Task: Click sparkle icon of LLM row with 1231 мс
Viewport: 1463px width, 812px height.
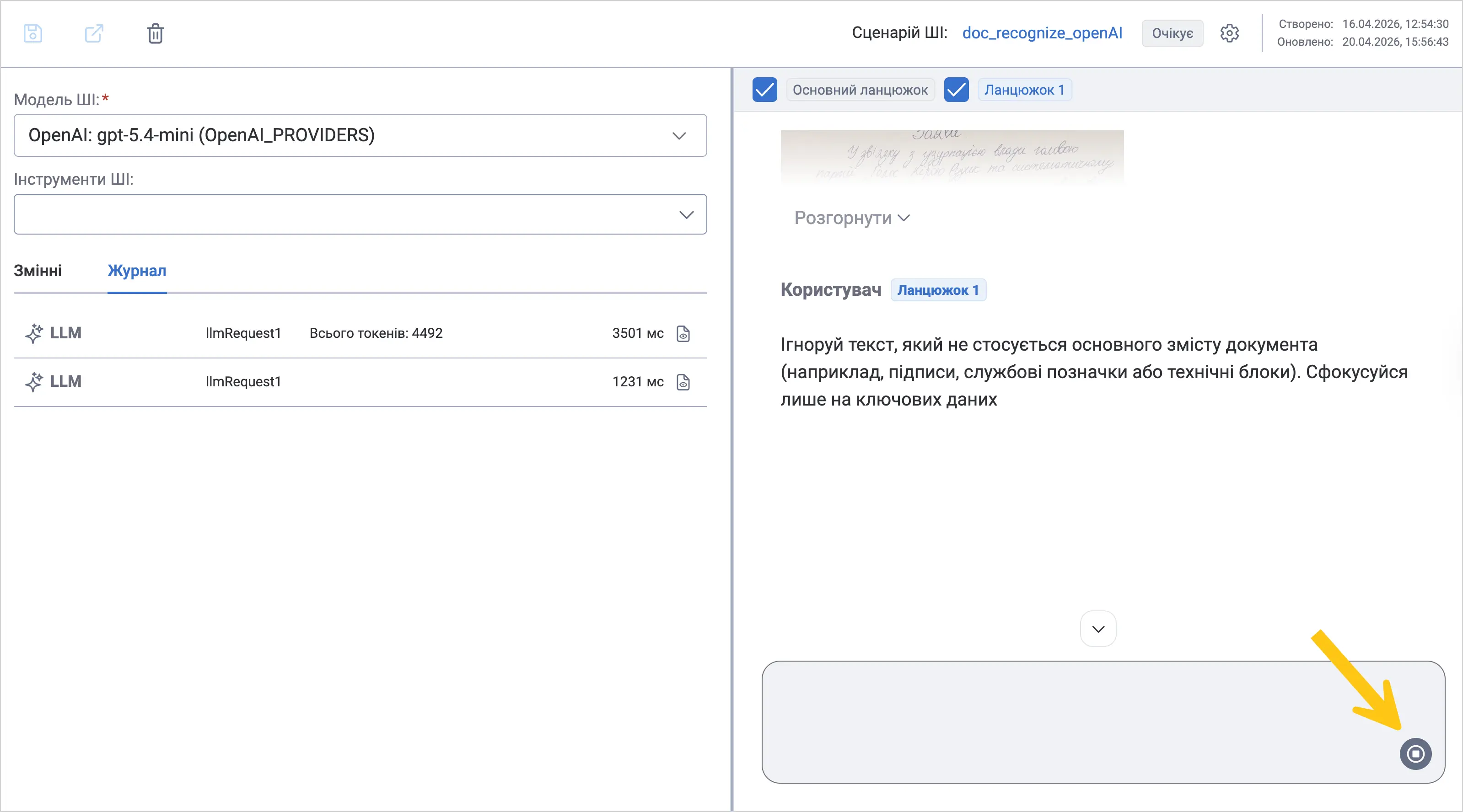Action: (33, 382)
